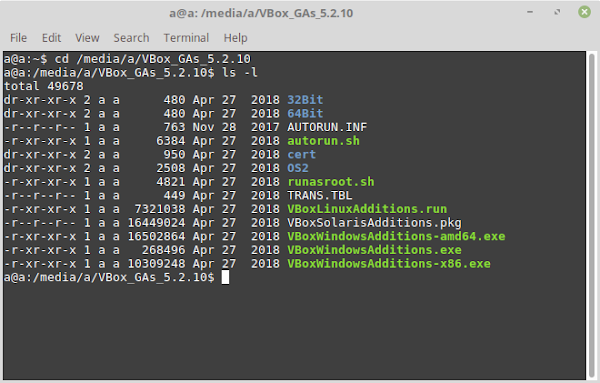This screenshot has height=383, width=600.
Task: Click the TRANS.TBL file name
Action: coord(320,196)
